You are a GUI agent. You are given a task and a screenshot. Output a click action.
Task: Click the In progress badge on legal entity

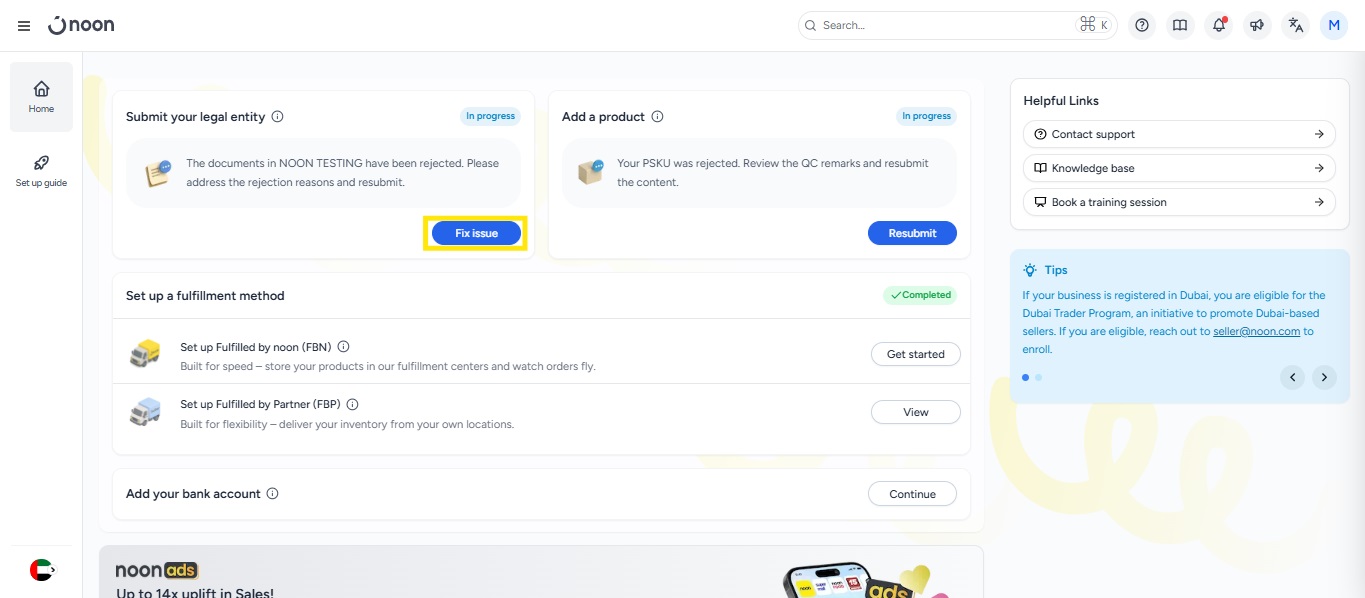tap(490, 116)
